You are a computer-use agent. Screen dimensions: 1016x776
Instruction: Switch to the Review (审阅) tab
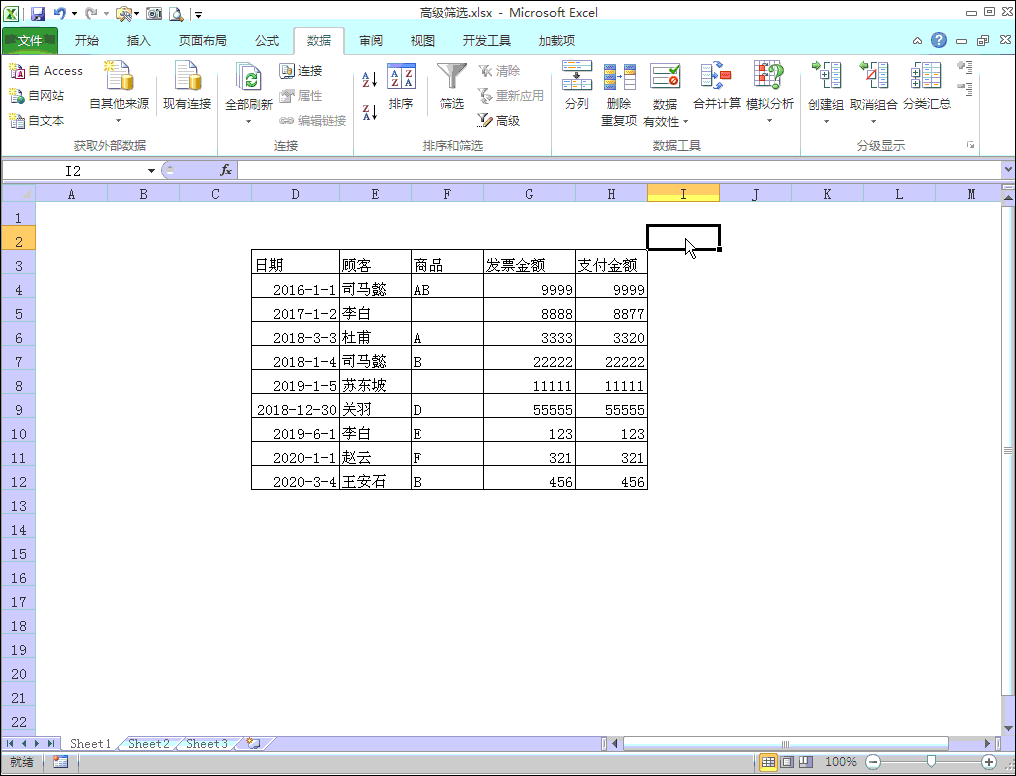(x=371, y=41)
